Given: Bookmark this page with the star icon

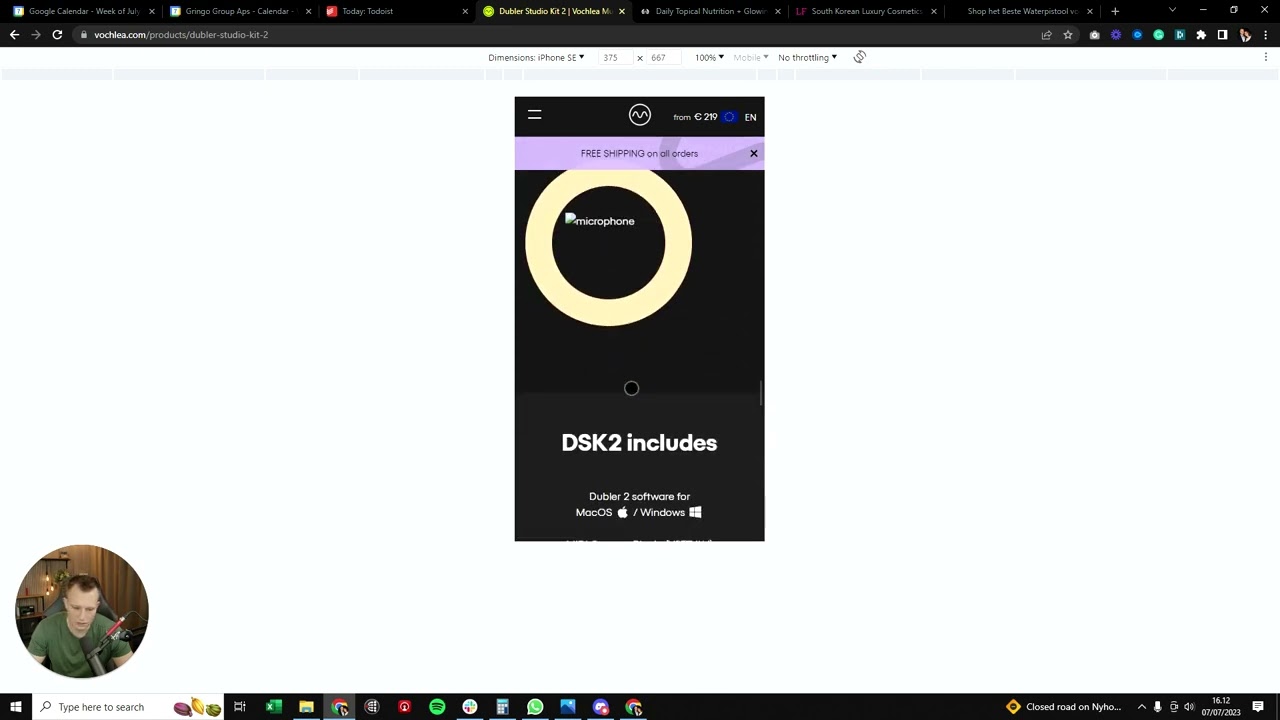Looking at the screenshot, I should coord(1068,34).
